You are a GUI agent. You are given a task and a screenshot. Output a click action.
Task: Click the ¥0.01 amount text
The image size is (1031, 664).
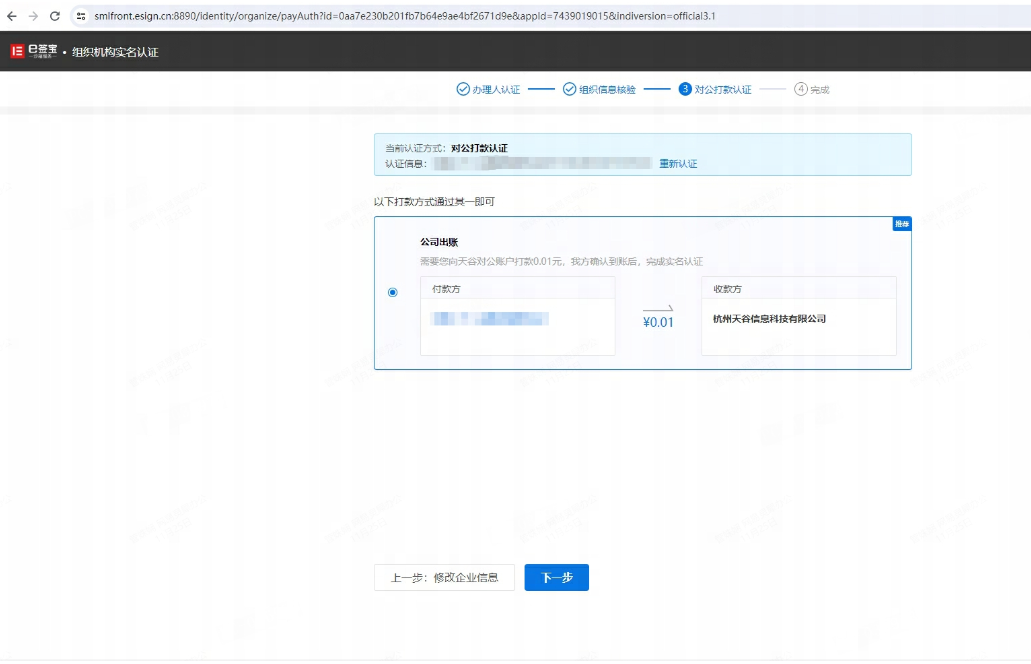(658, 322)
